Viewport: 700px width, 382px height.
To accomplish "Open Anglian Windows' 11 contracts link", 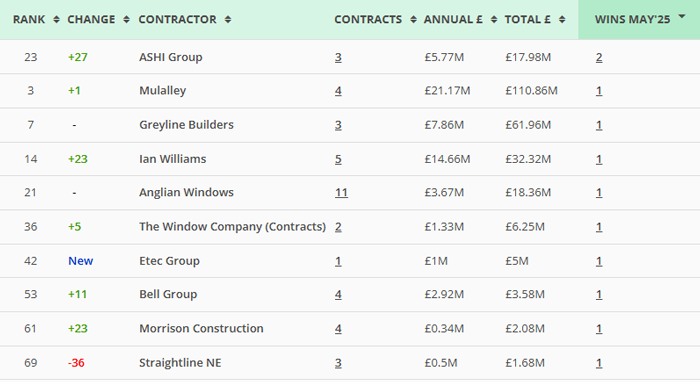I will [341, 193].
